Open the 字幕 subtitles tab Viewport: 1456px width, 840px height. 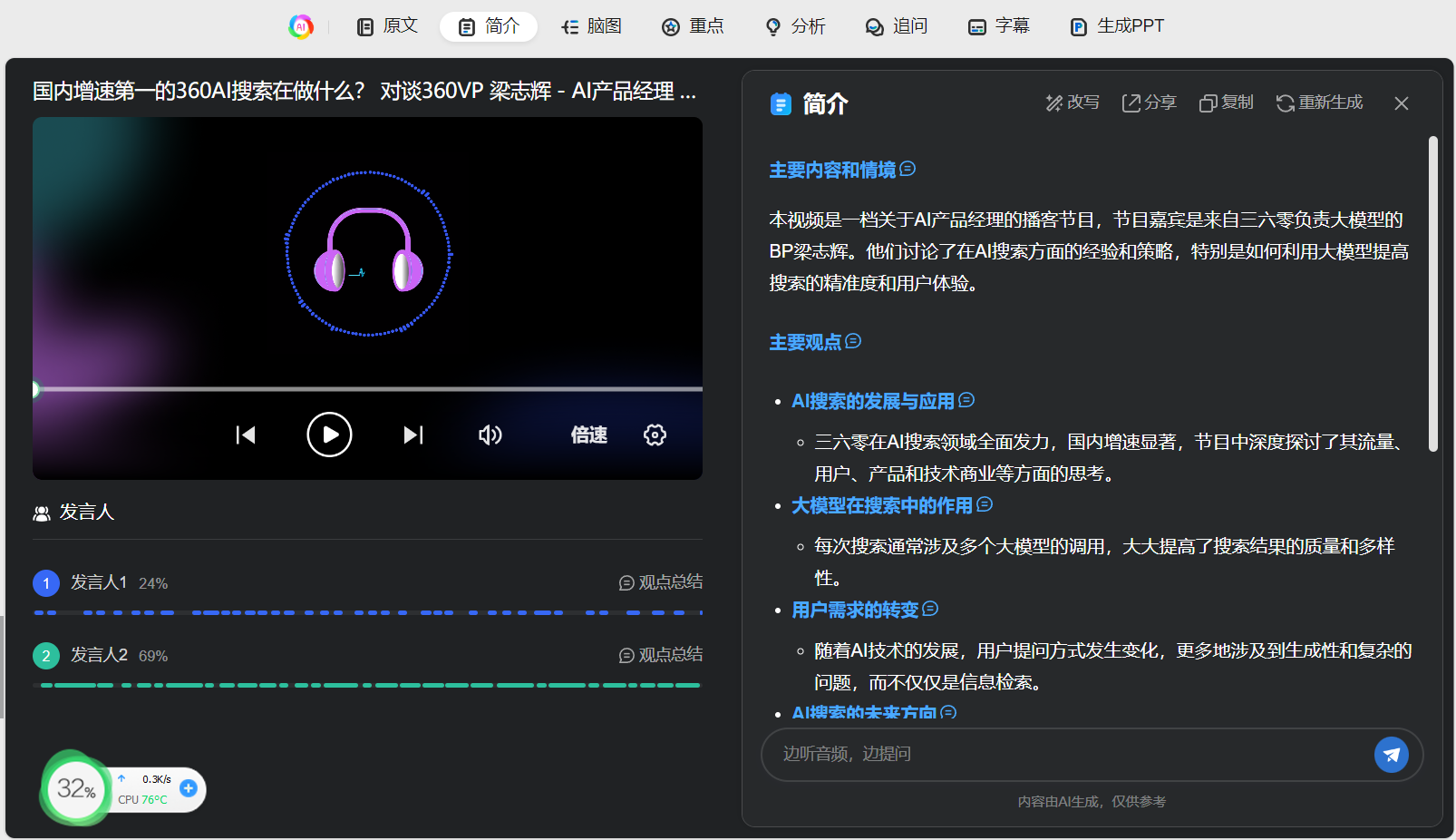(999, 26)
